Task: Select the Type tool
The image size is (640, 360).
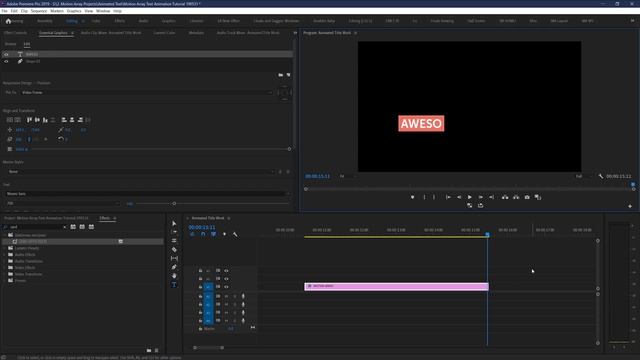Action: (174, 284)
